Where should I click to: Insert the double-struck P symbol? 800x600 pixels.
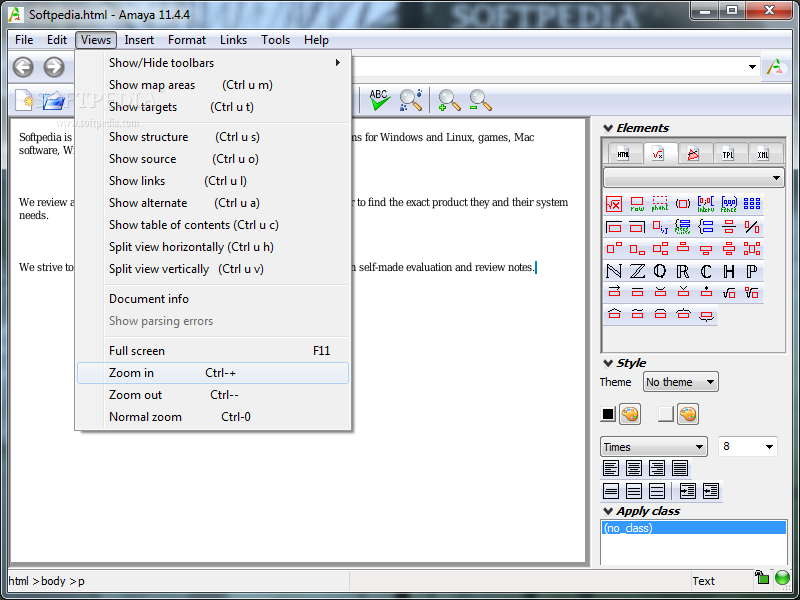(752, 271)
